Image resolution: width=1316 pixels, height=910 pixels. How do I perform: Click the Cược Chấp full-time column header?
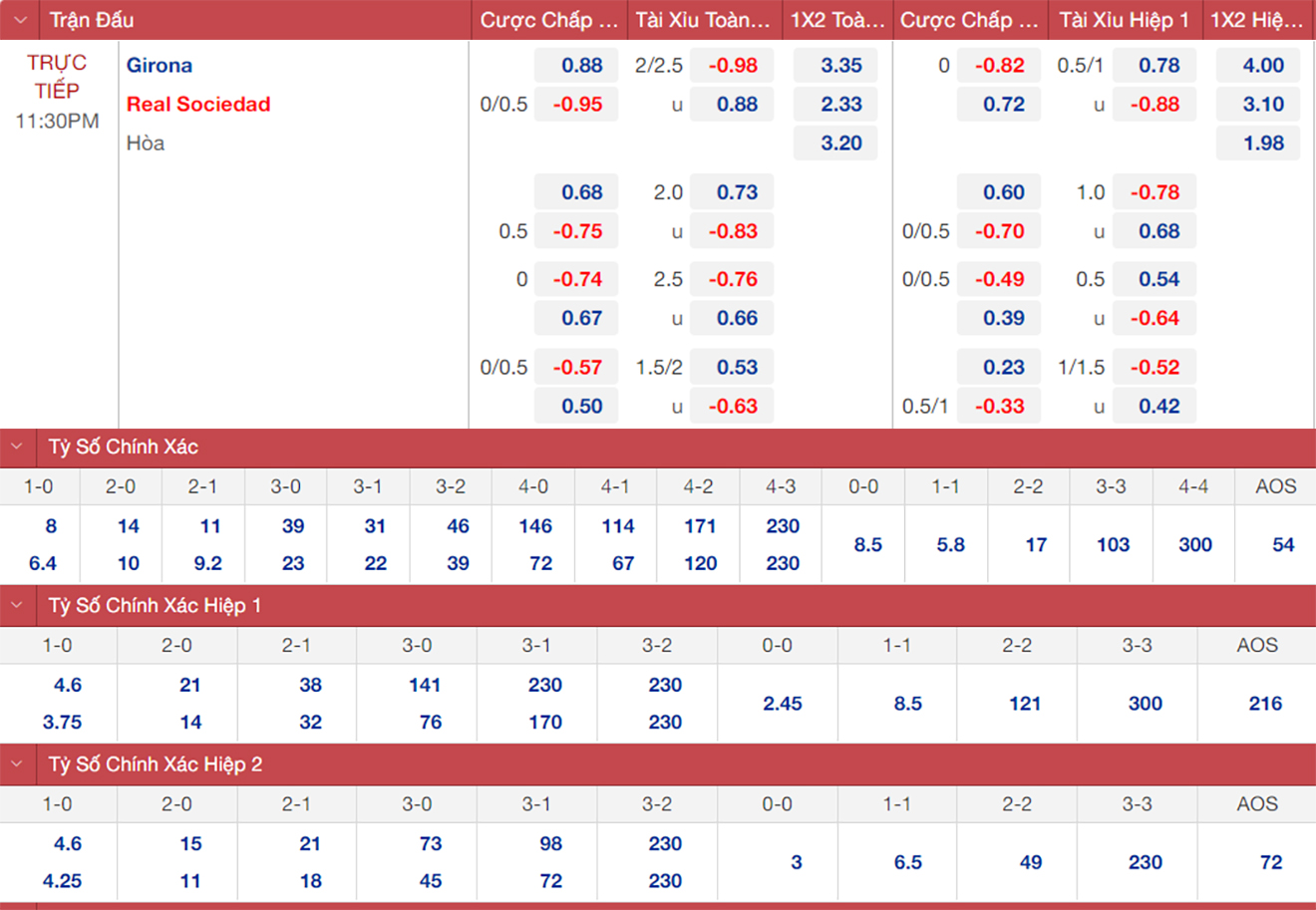coord(549,20)
